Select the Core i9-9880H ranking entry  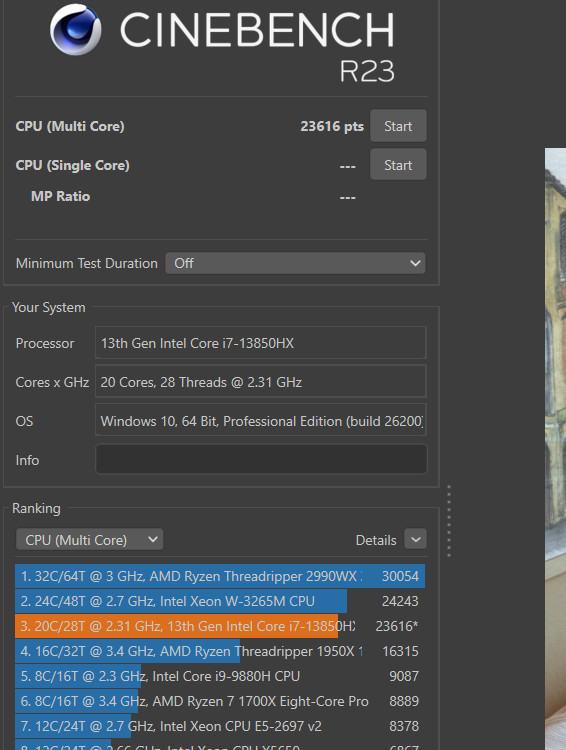(220, 676)
